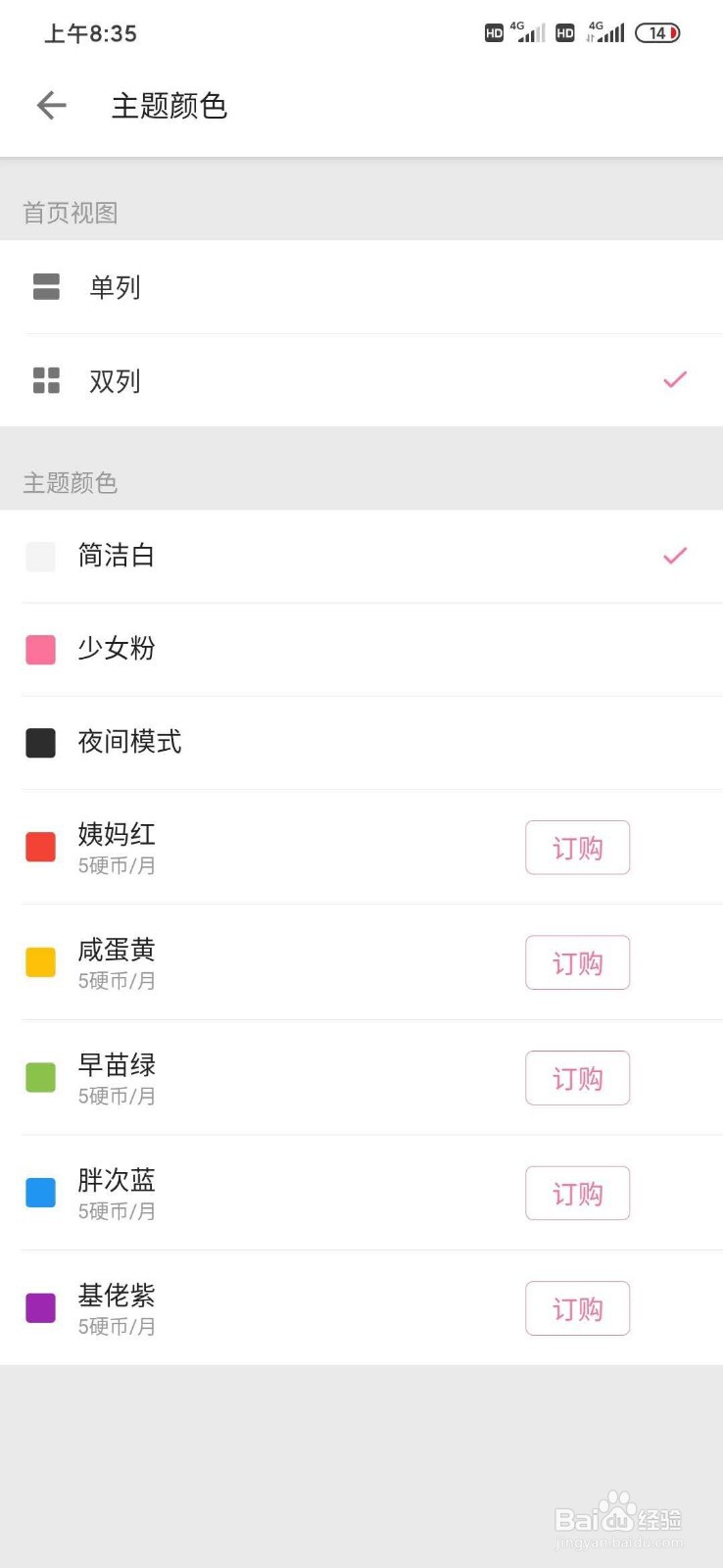
Task: Select the 少女粉 theme entry
Action: 361,650
